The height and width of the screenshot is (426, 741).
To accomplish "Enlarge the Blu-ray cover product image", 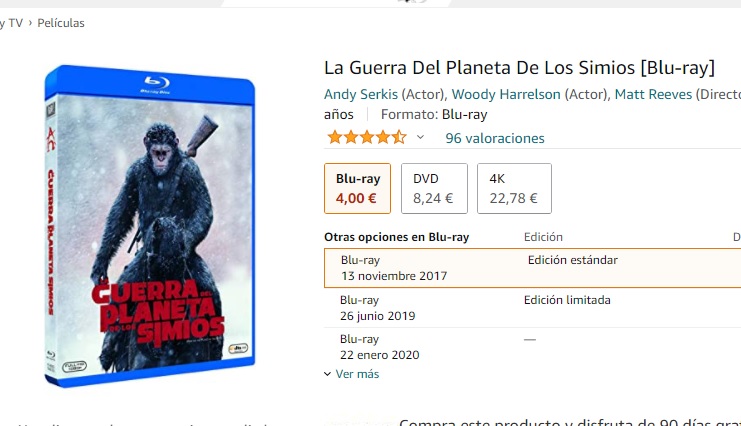I will pyautogui.click(x=150, y=226).
